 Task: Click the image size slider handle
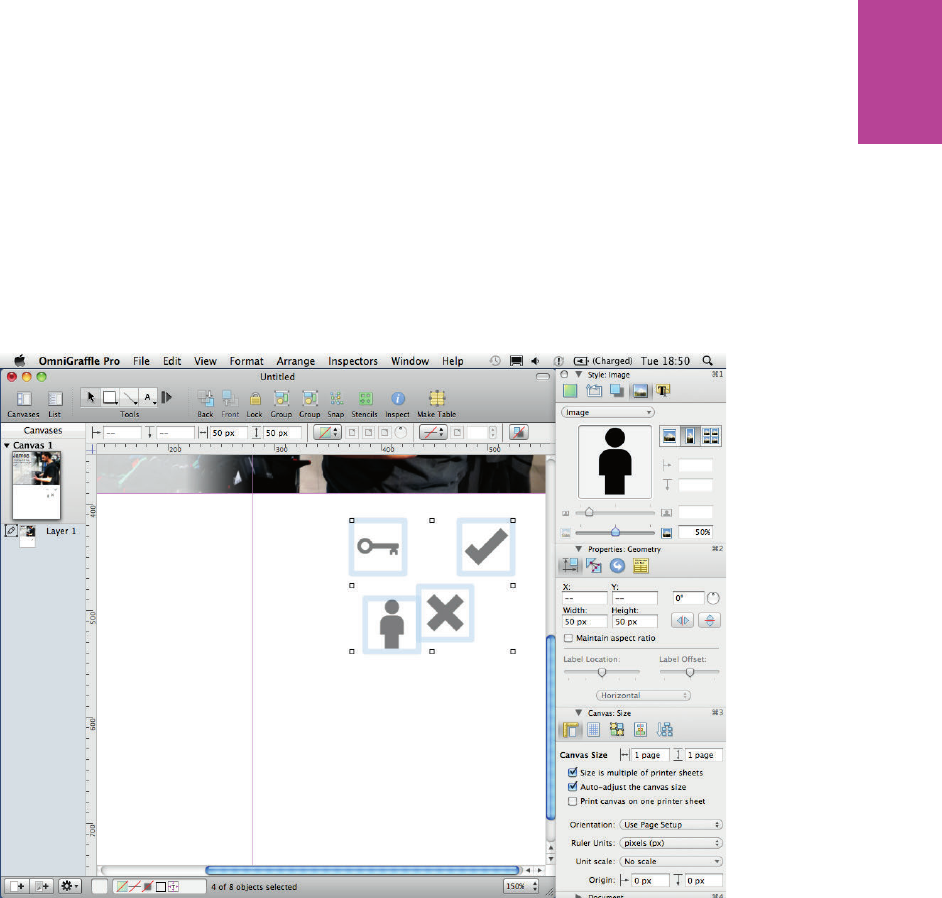tap(589, 512)
